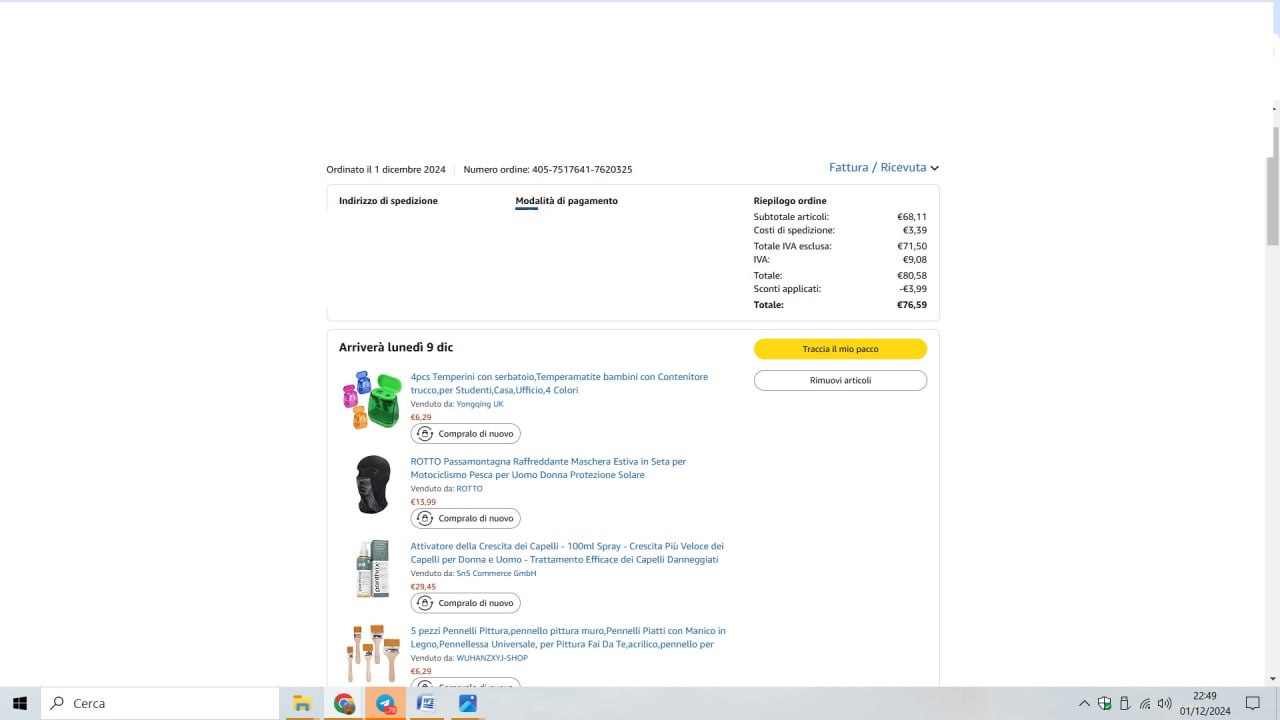
Task: Click the volume speaker tray icon
Action: point(1164,703)
